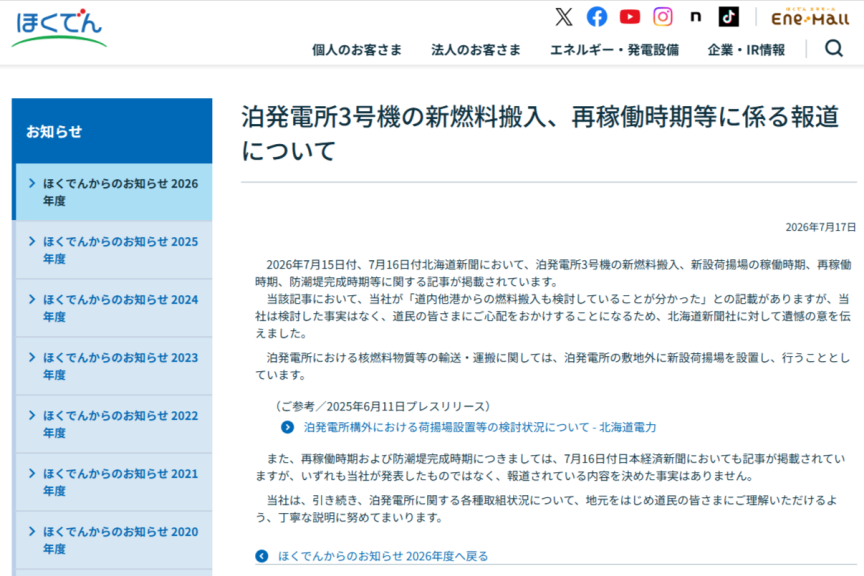Open the Instagram social icon
This screenshot has width=864, height=576.
point(663,17)
